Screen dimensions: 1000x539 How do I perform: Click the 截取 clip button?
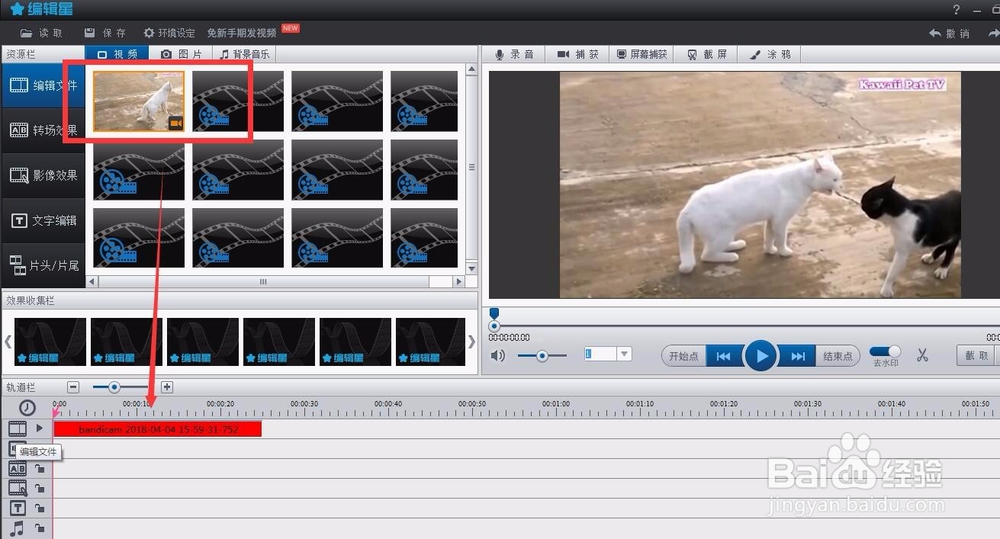(977, 355)
